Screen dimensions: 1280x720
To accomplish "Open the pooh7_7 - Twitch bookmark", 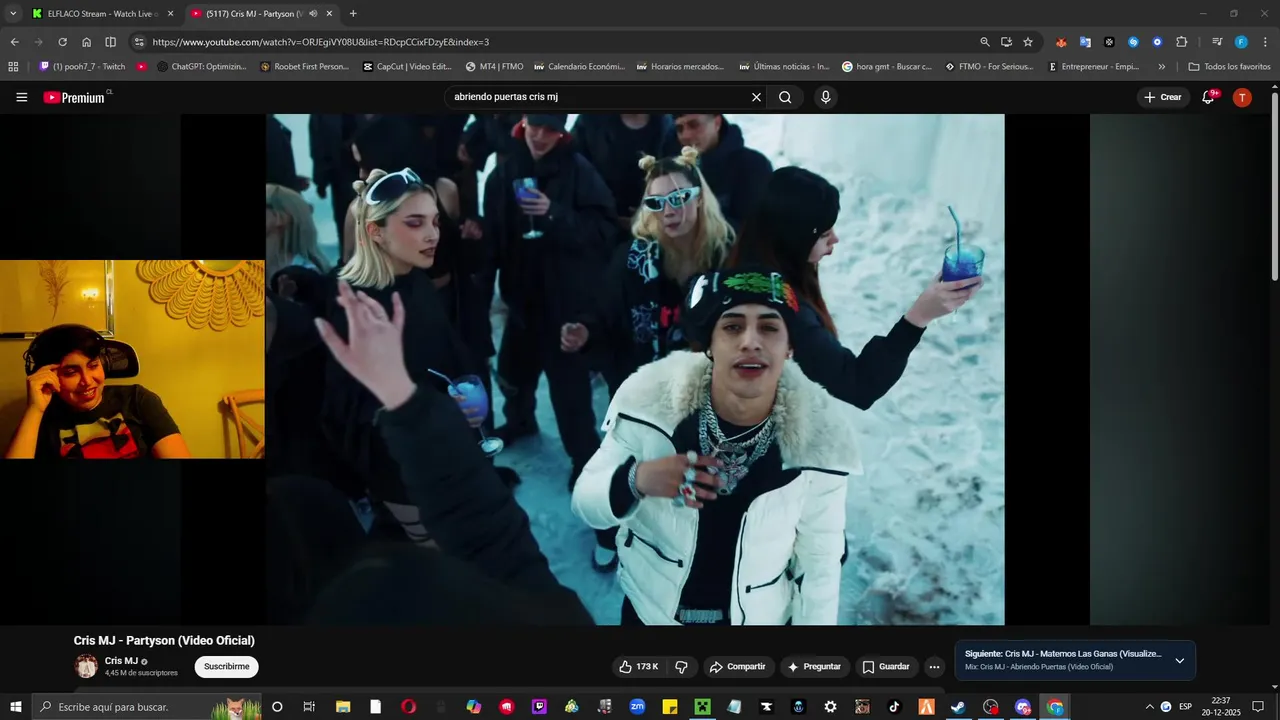I will (83, 67).
